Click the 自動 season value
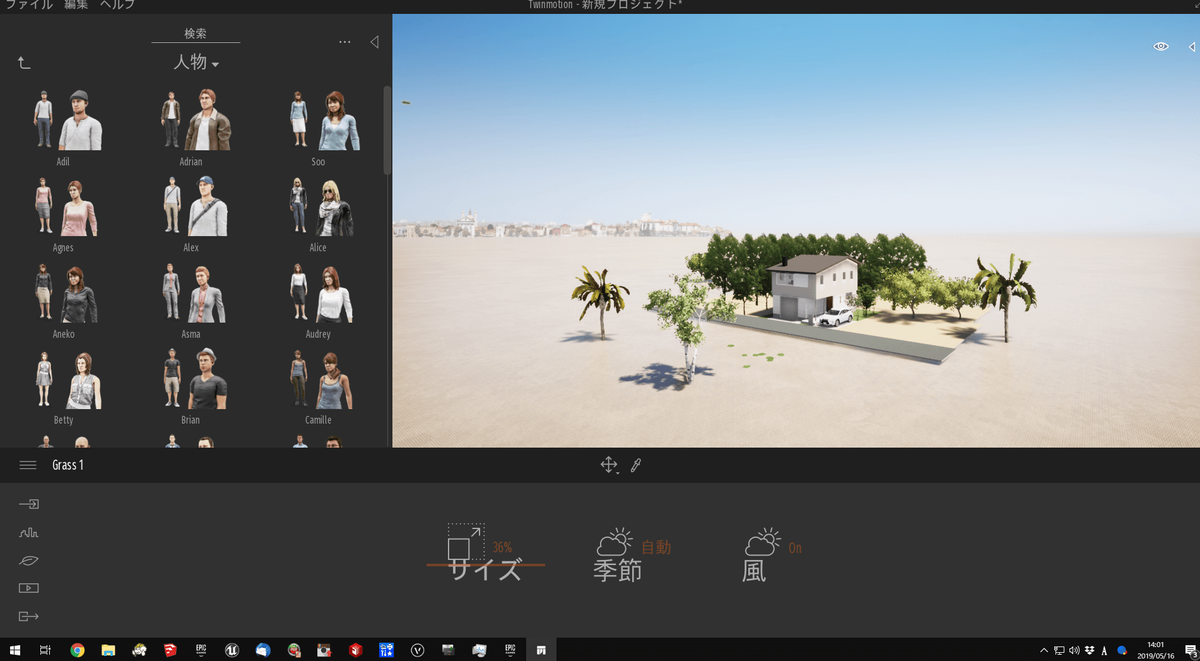 (656, 547)
